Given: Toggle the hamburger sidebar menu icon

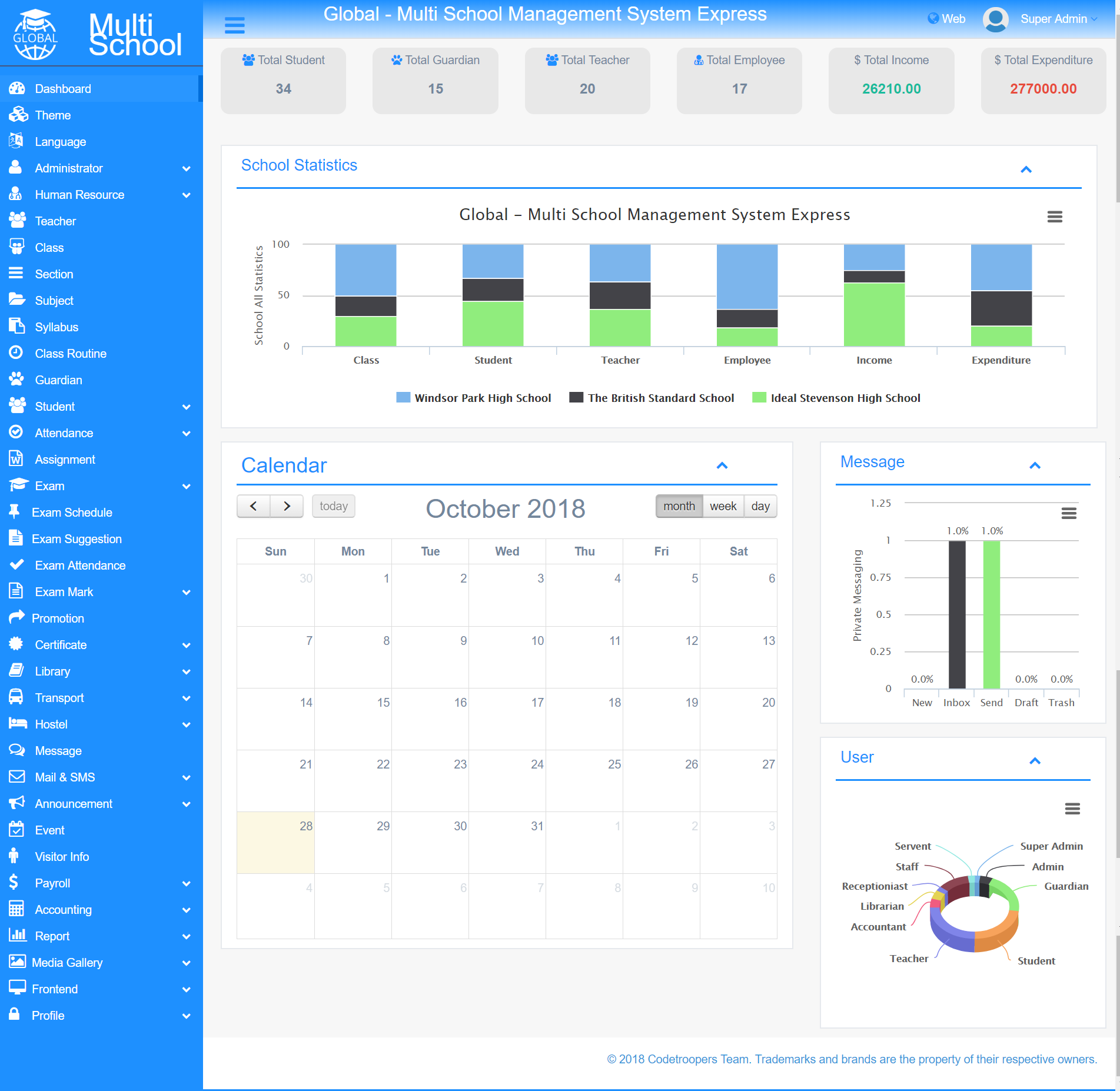Looking at the screenshot, I should point(234,25).
